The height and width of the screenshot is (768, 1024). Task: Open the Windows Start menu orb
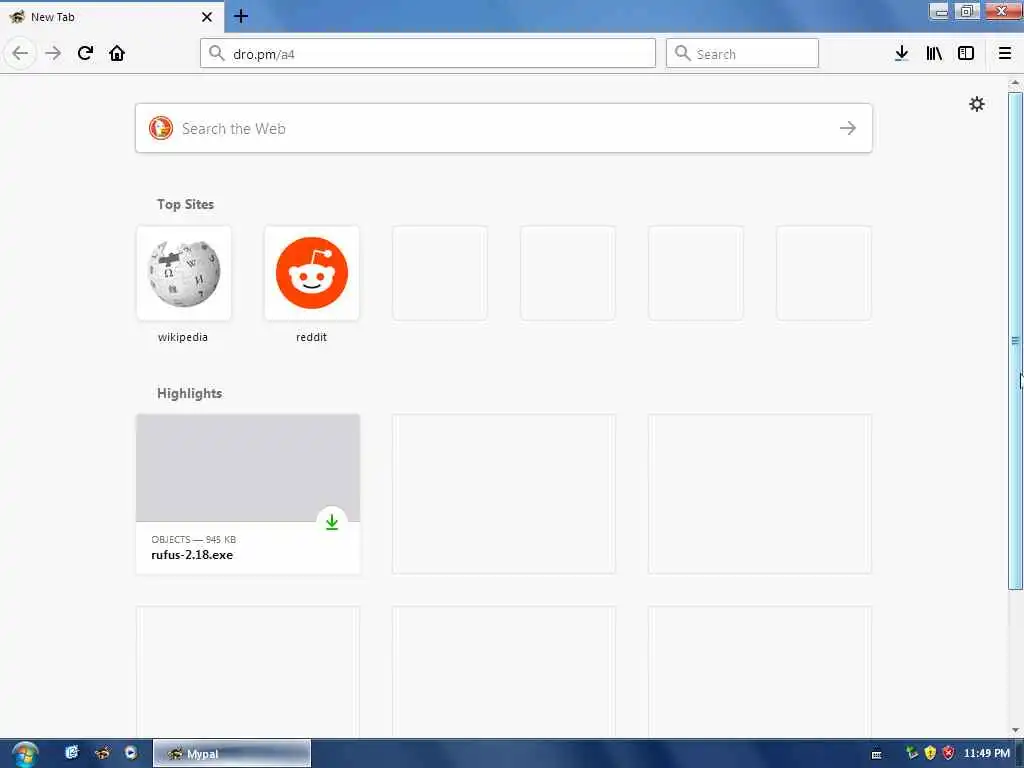click(x=25, y=754)
